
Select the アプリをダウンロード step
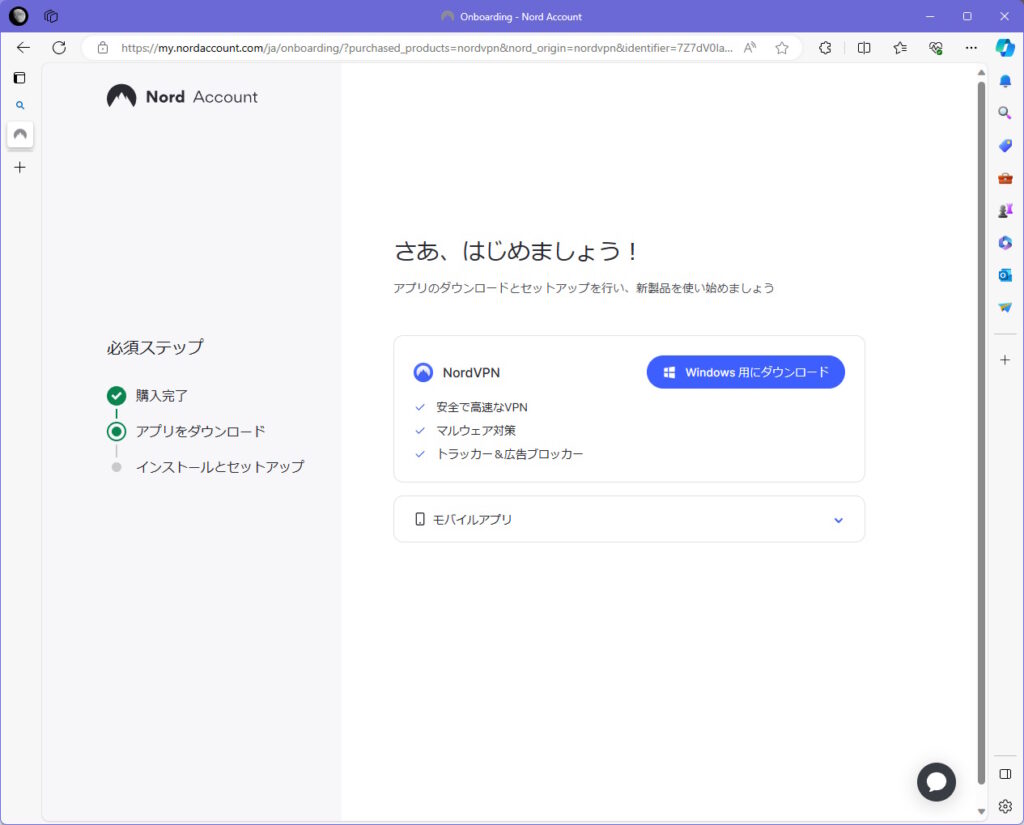(x=186, y=431)
